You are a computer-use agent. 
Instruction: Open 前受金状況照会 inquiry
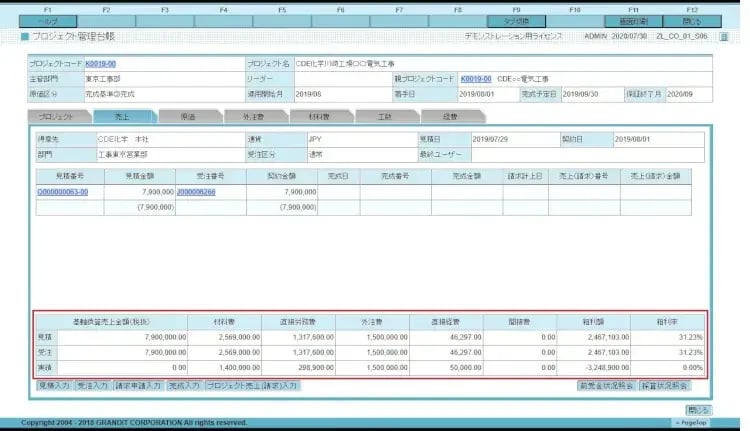[607, 385]
